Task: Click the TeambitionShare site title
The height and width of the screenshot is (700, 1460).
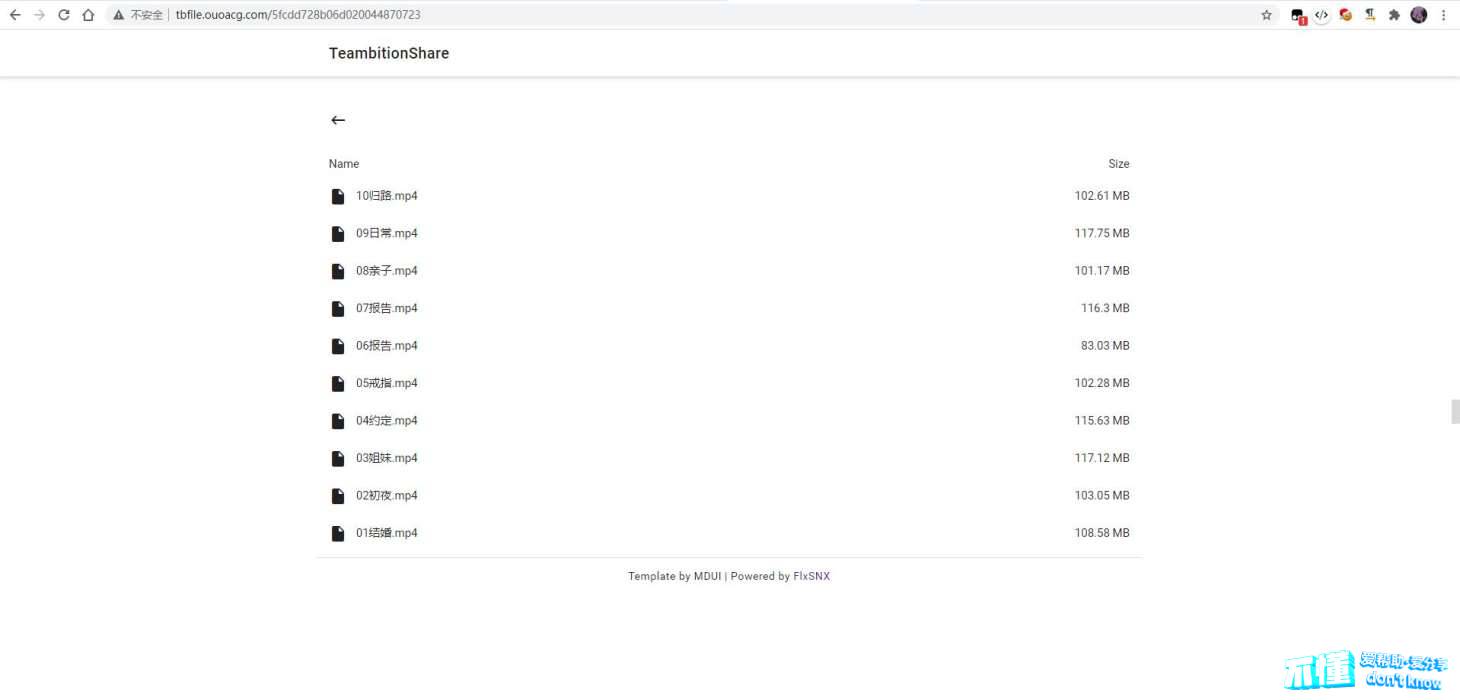Action: point(388,54)
